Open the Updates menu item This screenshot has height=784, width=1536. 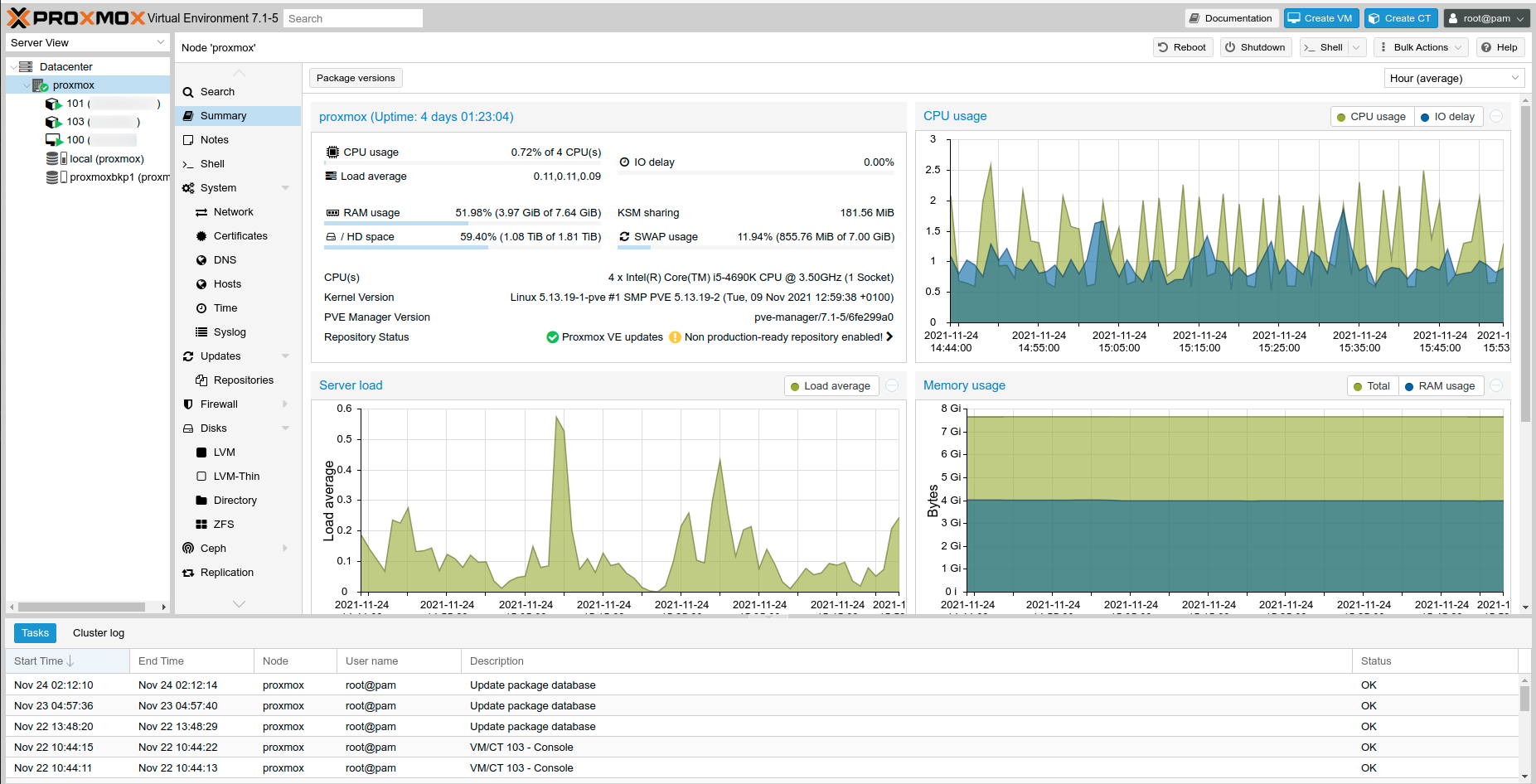[239, 356]
